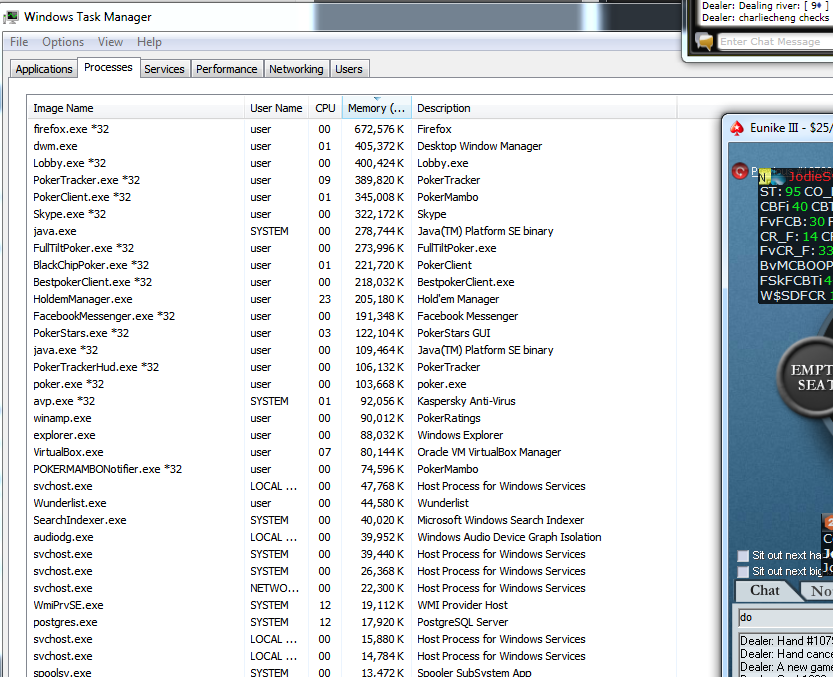Select the HoldemManager.exe process
The image size is (833, 677).
click(352, 299)
